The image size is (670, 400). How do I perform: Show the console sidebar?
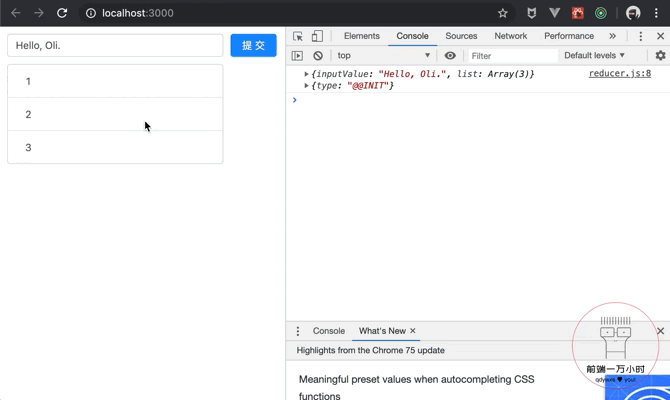(297, 56)
